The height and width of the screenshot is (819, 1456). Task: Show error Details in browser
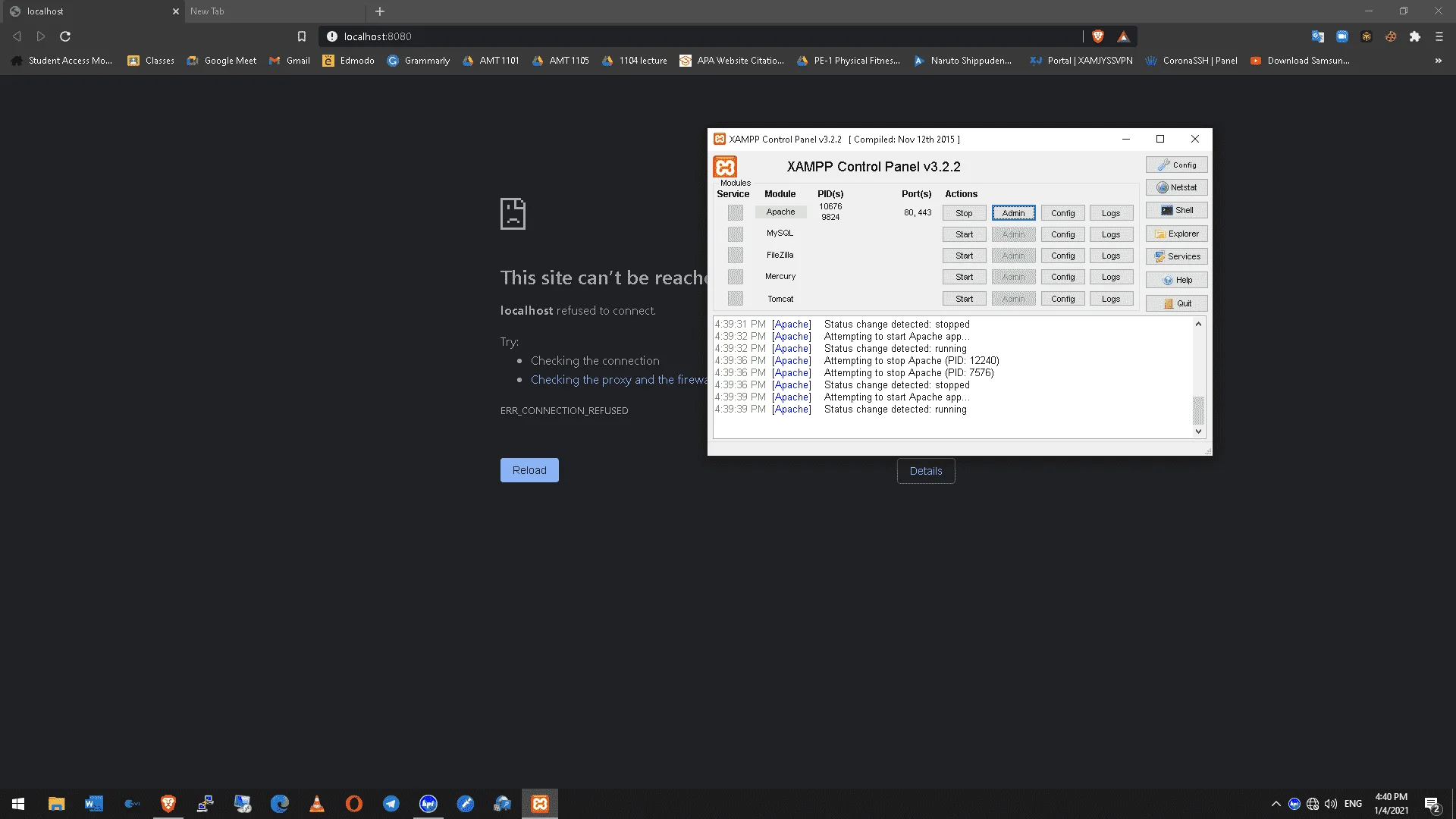[x=926, y=471]
